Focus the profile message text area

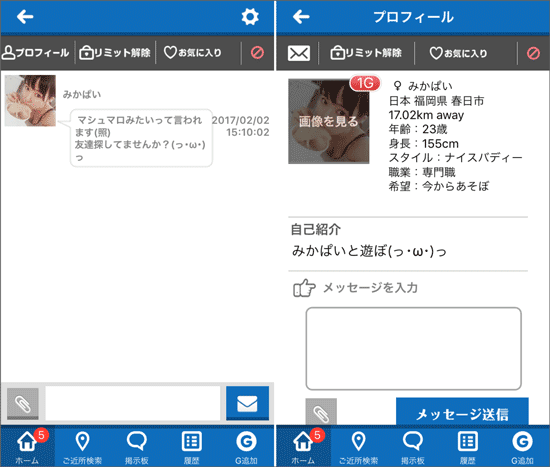click(414, 348)
